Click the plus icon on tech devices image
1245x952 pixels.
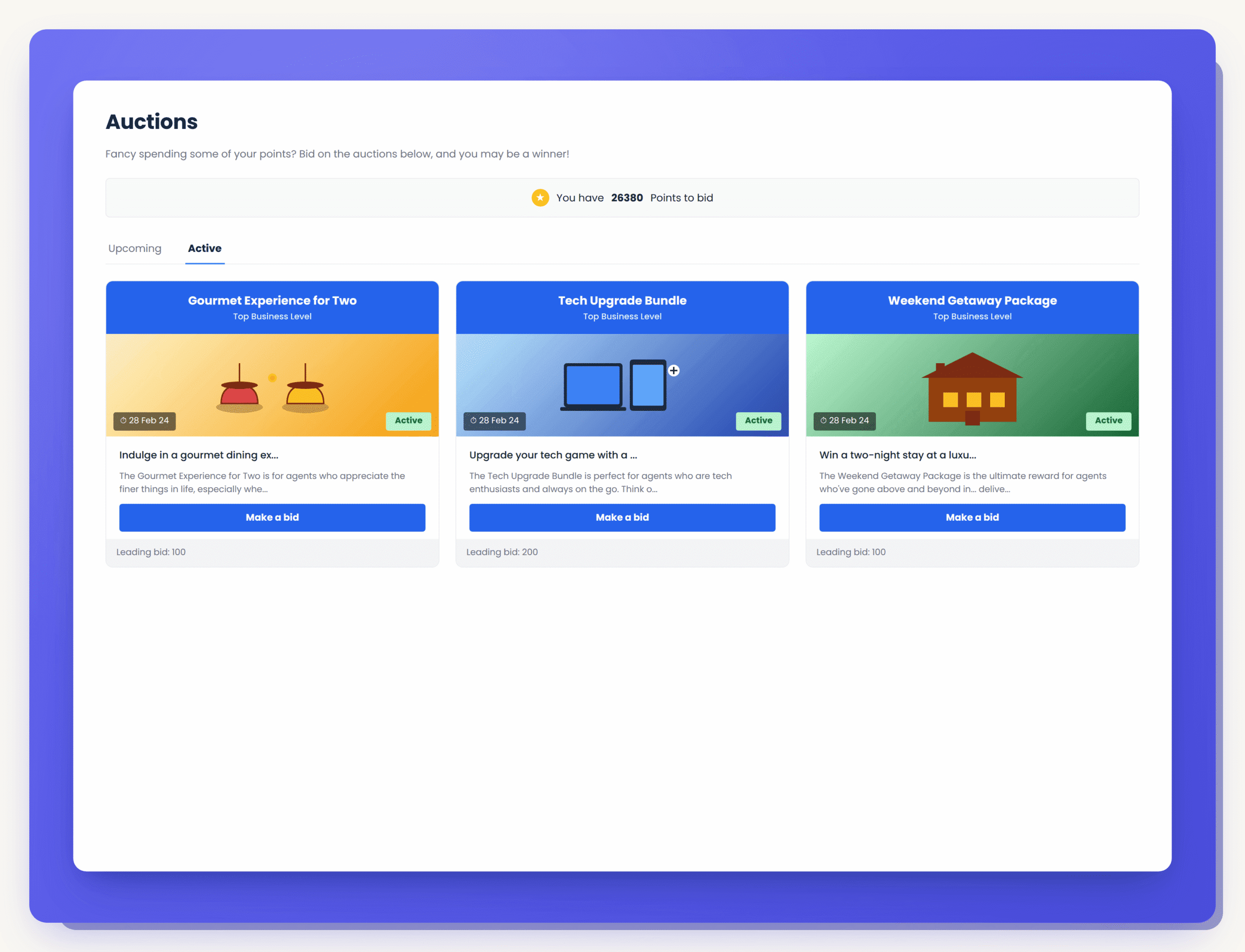[x=674, y=370]
